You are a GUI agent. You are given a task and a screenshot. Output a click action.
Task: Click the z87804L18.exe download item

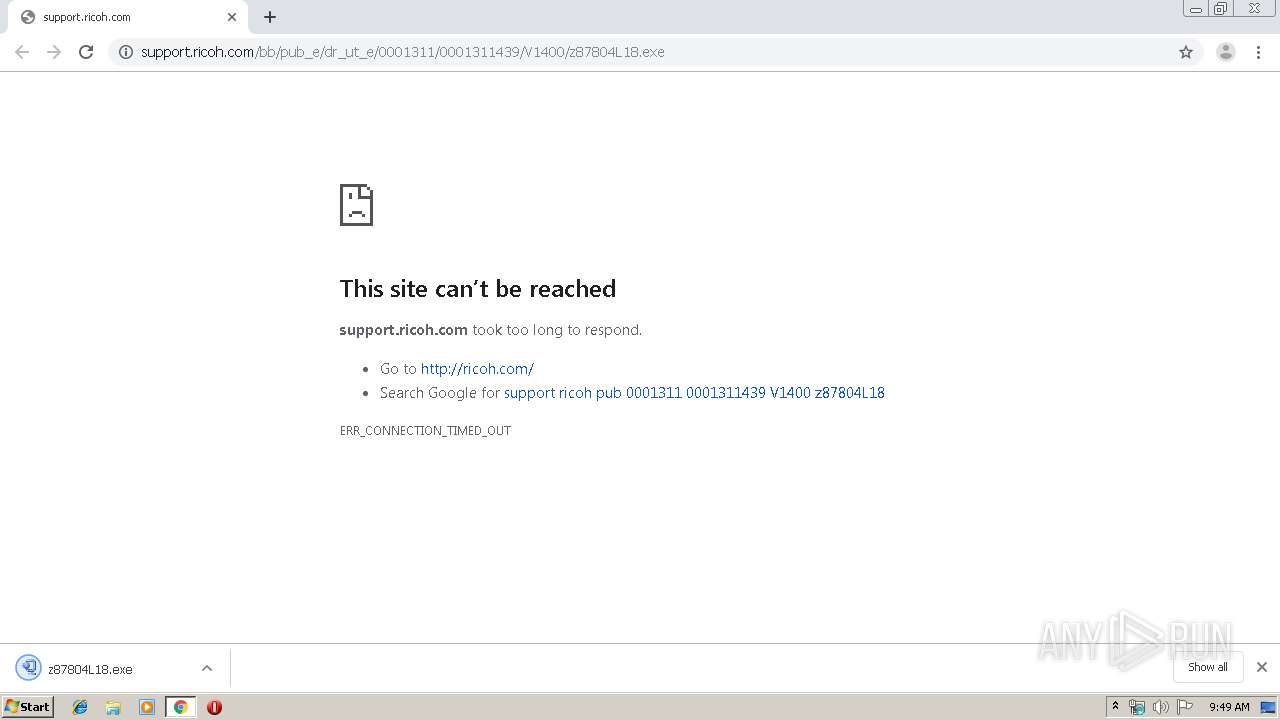click(115, 669)
